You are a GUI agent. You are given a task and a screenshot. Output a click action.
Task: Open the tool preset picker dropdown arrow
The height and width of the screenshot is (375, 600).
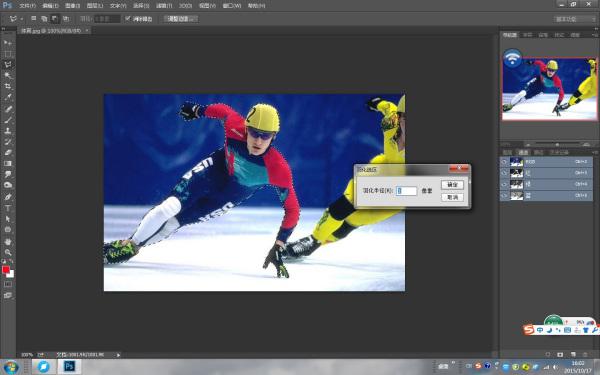click(x=21, y=19)
